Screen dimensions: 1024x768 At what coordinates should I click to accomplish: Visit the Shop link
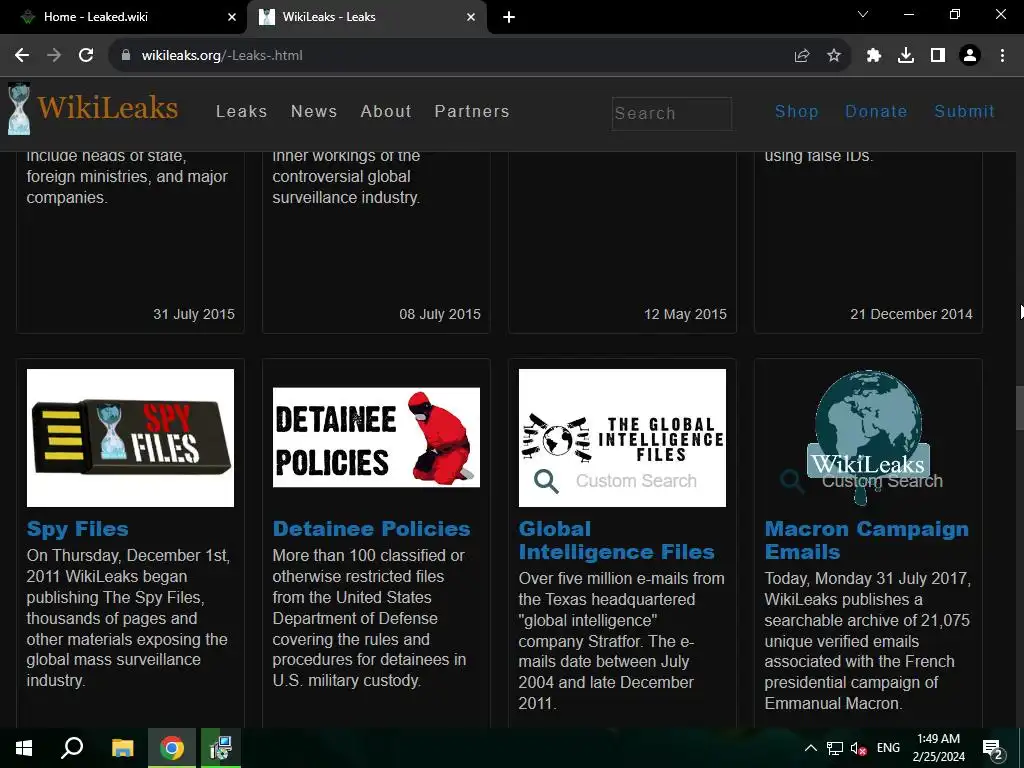(797, 112)
